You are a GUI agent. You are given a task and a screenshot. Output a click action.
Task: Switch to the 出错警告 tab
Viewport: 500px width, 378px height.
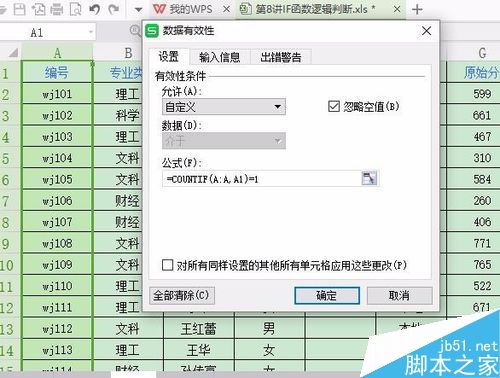click(x=281, y=57)
